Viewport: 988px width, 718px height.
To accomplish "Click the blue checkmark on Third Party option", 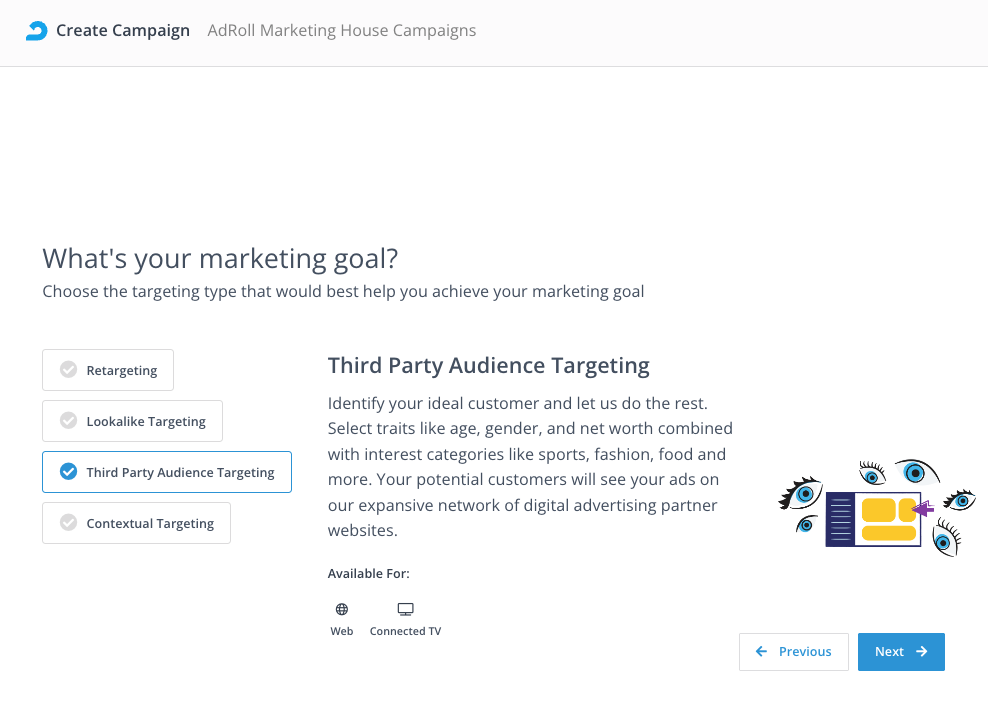I will 68,472.
